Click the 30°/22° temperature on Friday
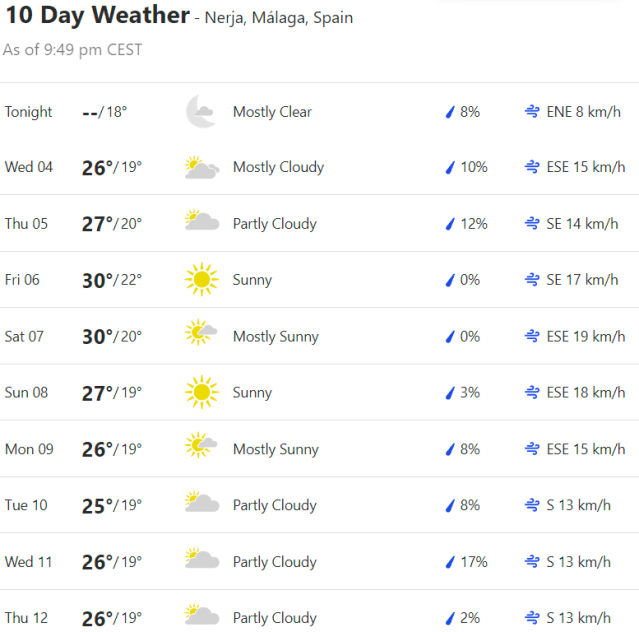This screenshot has height=632, width=639. click(x=112, y=280)
